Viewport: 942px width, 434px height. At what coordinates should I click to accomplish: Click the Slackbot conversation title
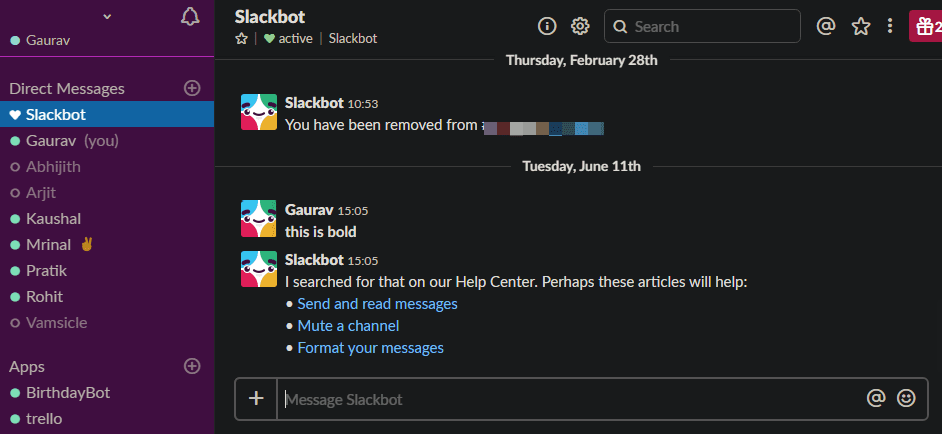[x=270, y=16]
